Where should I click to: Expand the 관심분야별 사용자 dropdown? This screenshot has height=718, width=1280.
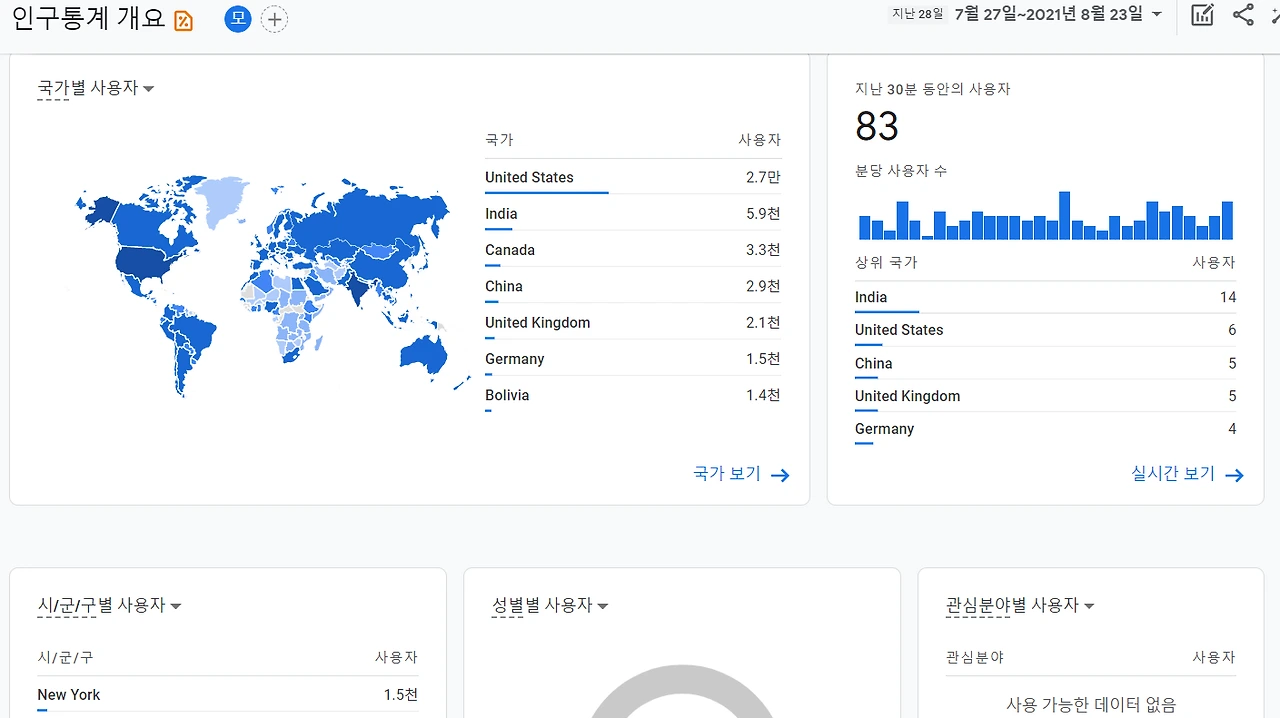click(1020, 605)
